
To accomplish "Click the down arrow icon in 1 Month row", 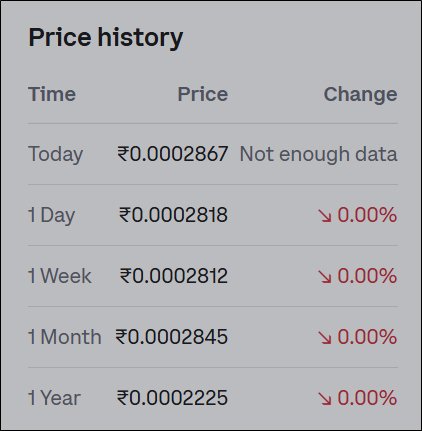I will tap(325, 338).
